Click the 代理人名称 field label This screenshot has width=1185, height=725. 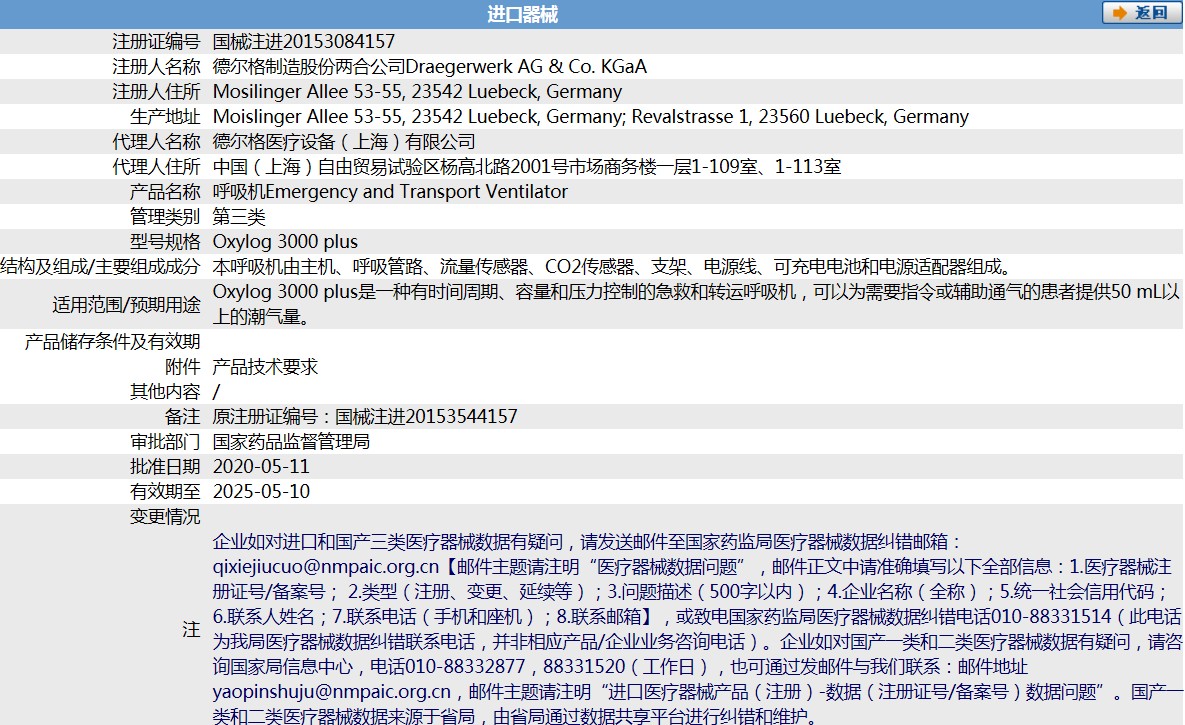(156, 141)
